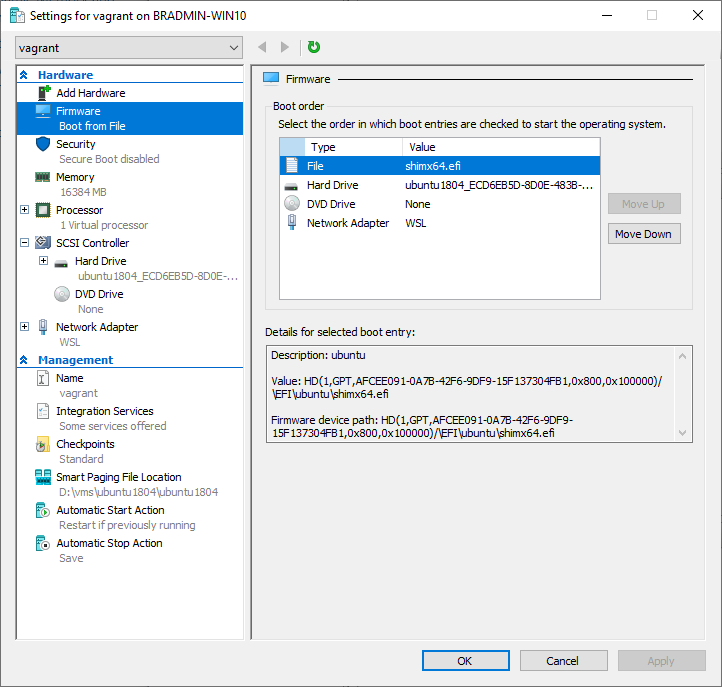Image resolution: width=722 pixels, height=687 pixels.
Task: Collapse the SCSI Controller node
Action: [x=25, y=243]
